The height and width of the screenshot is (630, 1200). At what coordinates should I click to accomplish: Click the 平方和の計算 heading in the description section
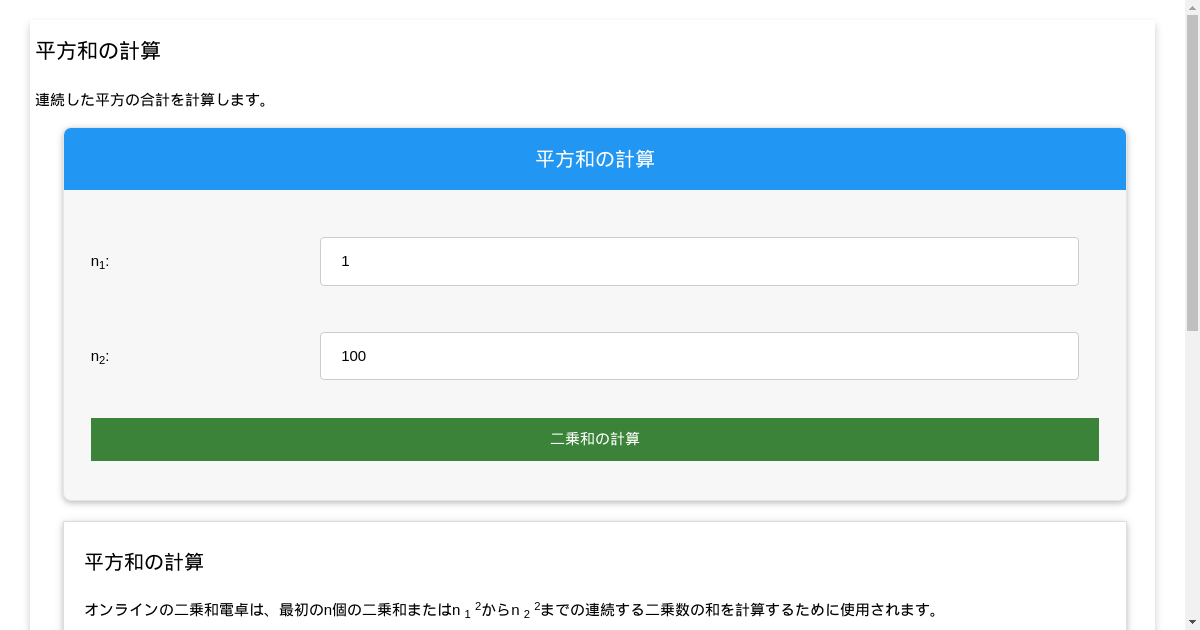click(x=144, y=562)
